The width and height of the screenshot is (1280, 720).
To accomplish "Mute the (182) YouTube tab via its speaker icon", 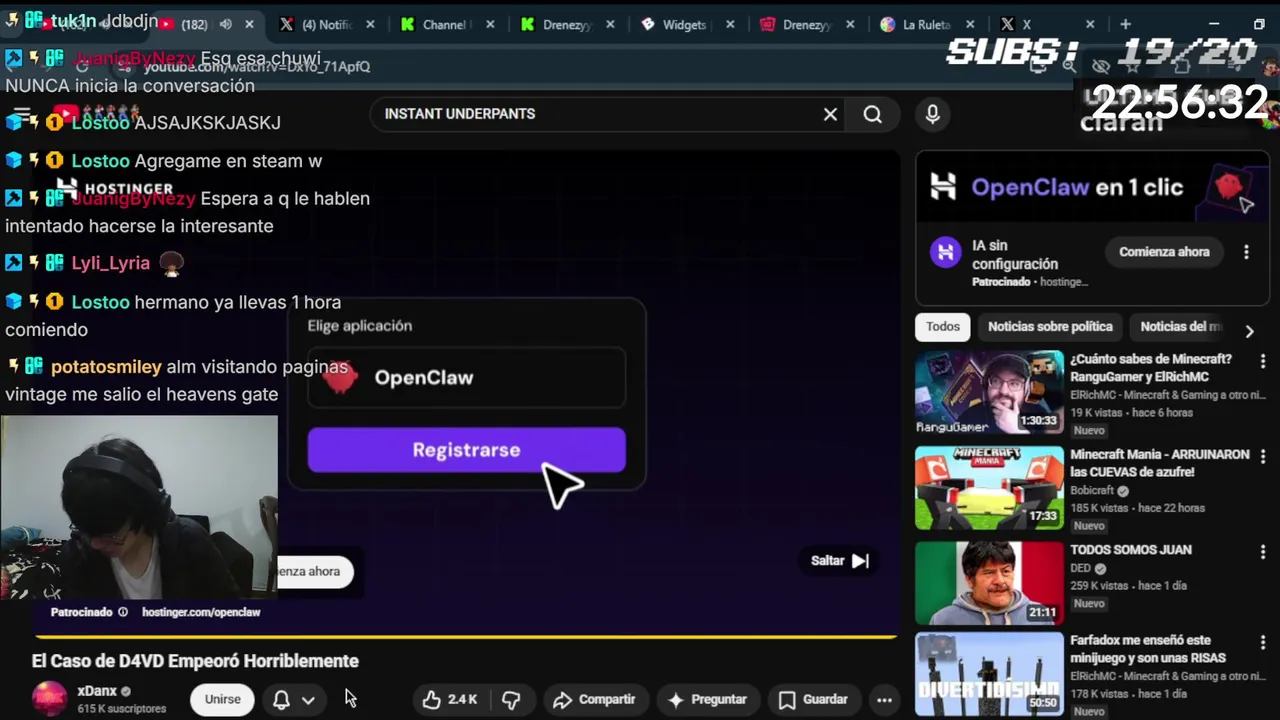I will [226, 24].
